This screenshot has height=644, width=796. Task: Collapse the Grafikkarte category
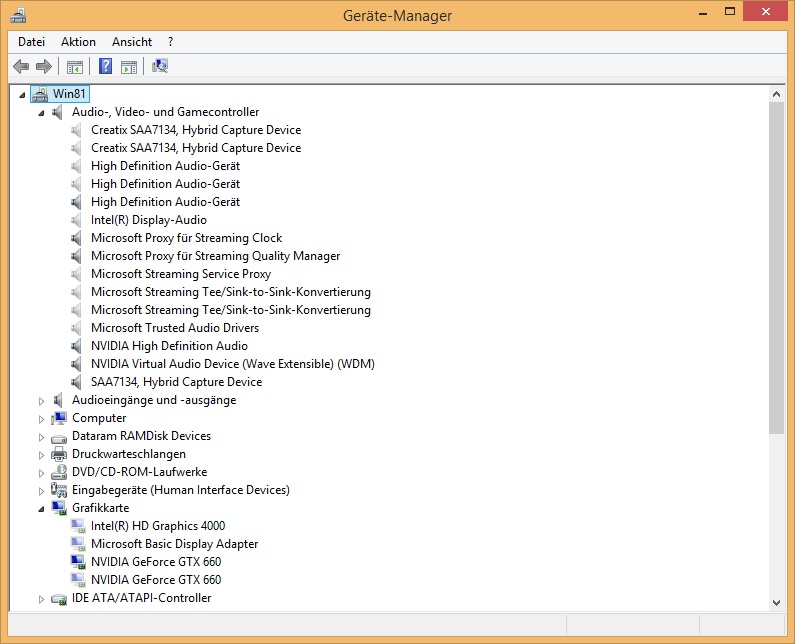(41, 509)
